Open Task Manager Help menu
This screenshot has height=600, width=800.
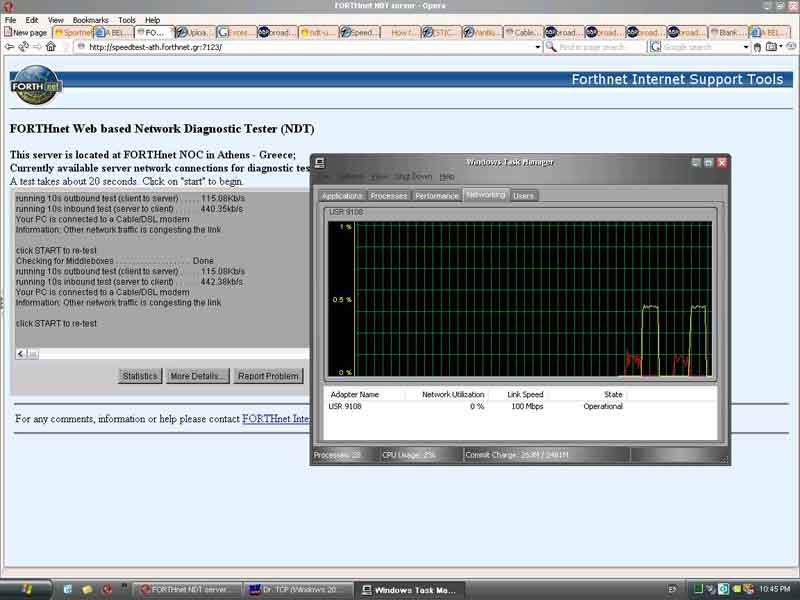coord(447,177)
